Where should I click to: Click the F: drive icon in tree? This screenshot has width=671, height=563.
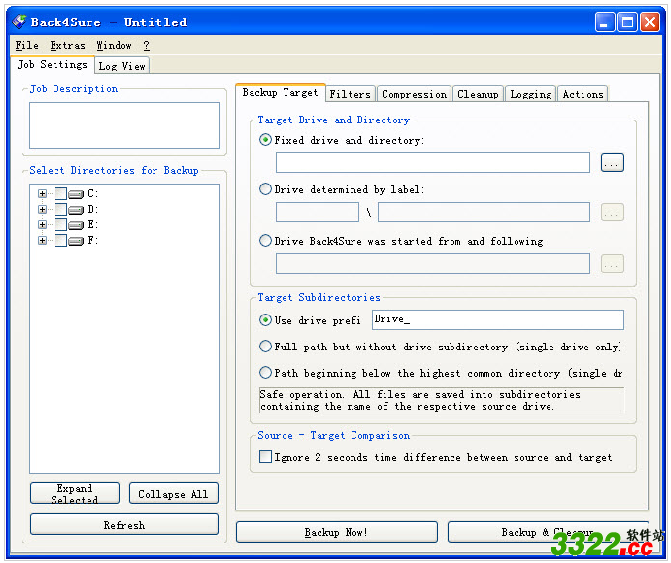point(76,241)
